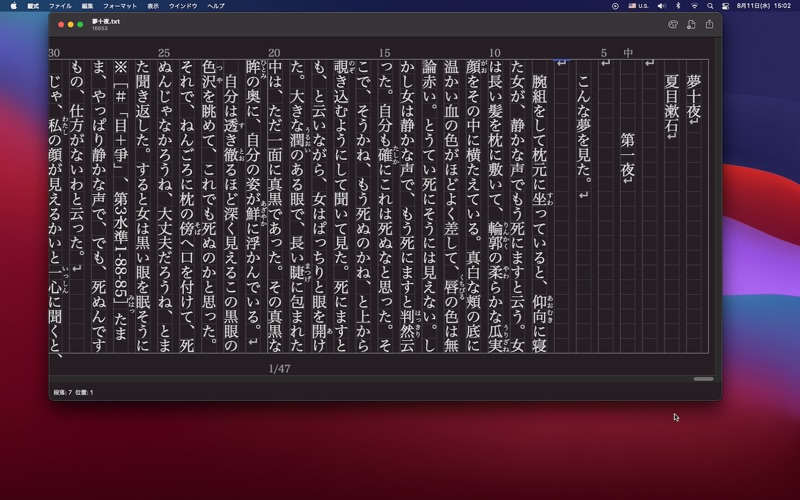Click the line starting かし女は静かな声で
Viewport: 800px width, 500px height.
[407, 206]
